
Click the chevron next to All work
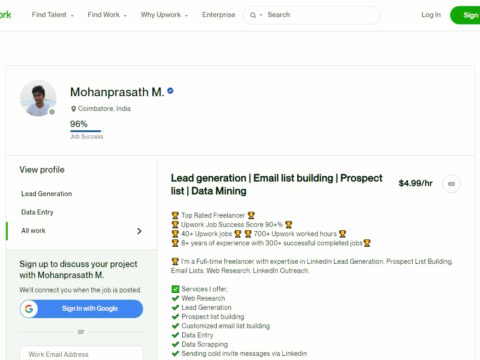[x=139, y=231]
